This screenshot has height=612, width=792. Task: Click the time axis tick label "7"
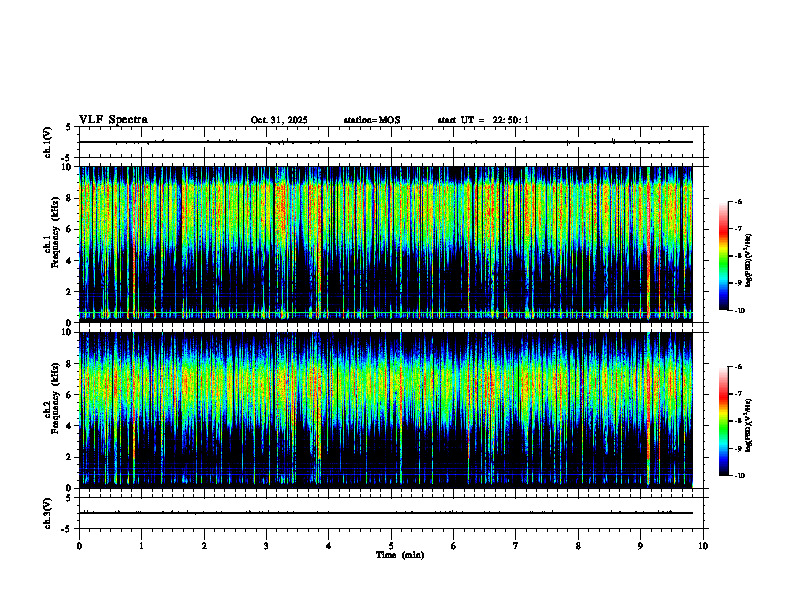(x=516, y=546)
